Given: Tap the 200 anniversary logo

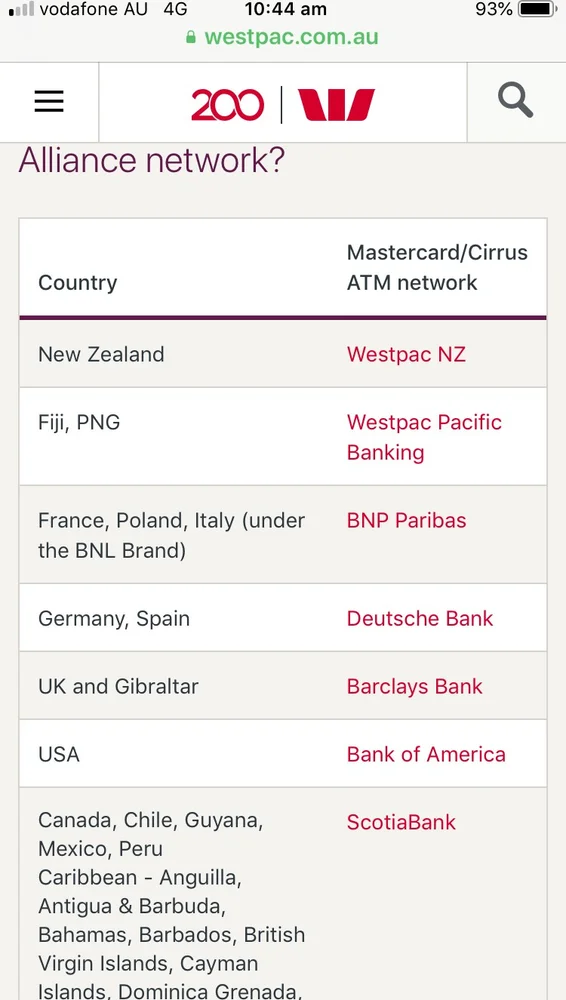Looking at the screenshot, I should point(227,105).
